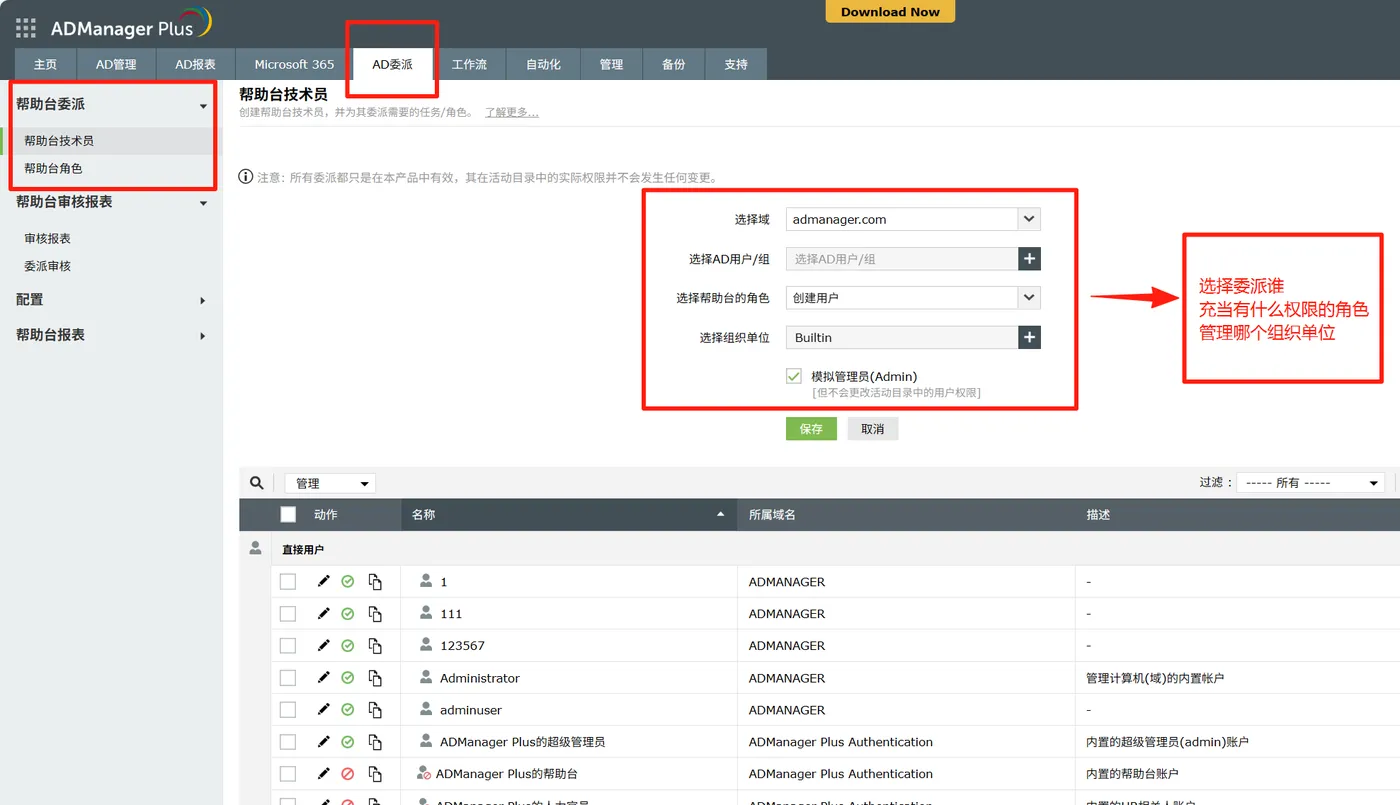Click the 取消 button

click(x=873, y=429)
